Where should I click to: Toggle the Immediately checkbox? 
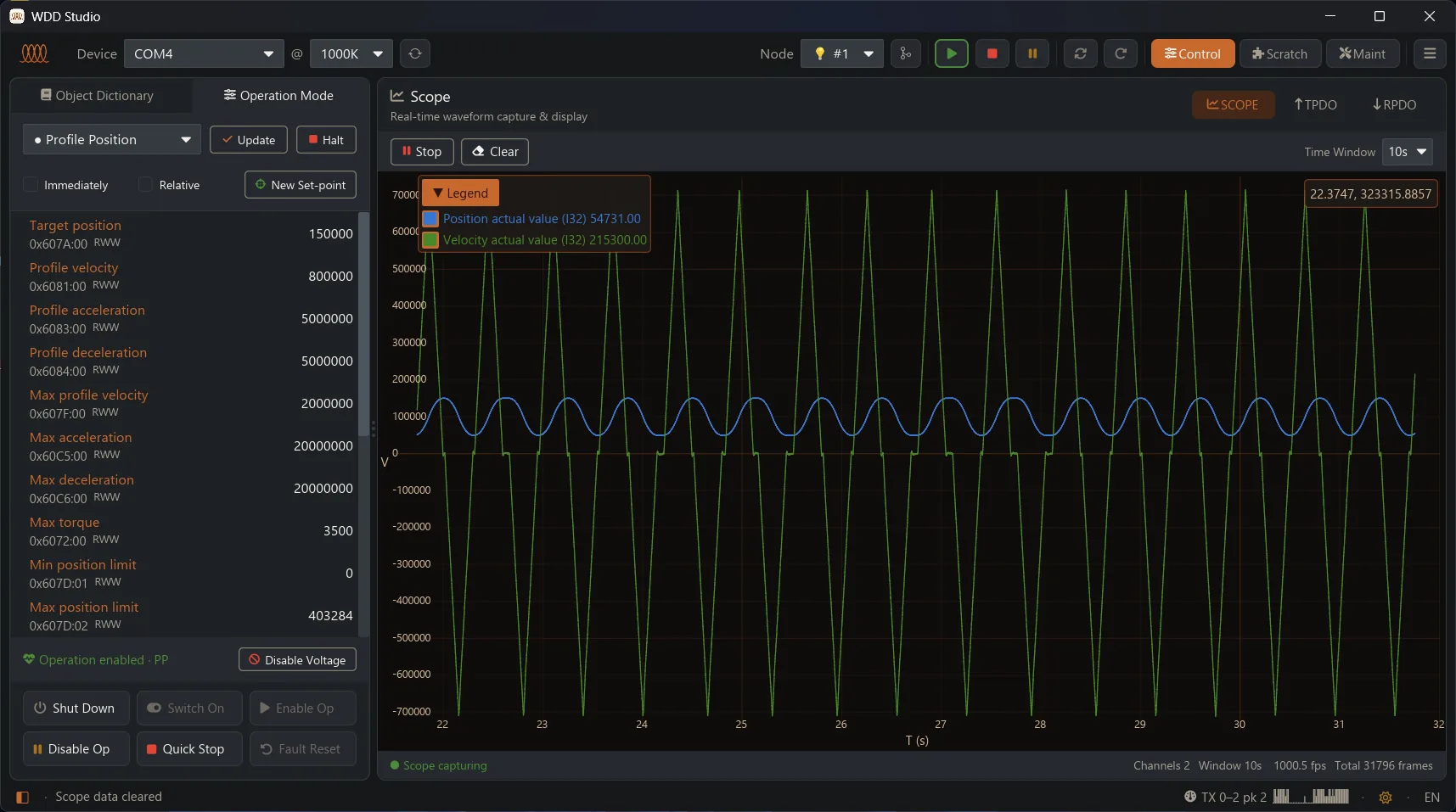click(x=31, y=184)
